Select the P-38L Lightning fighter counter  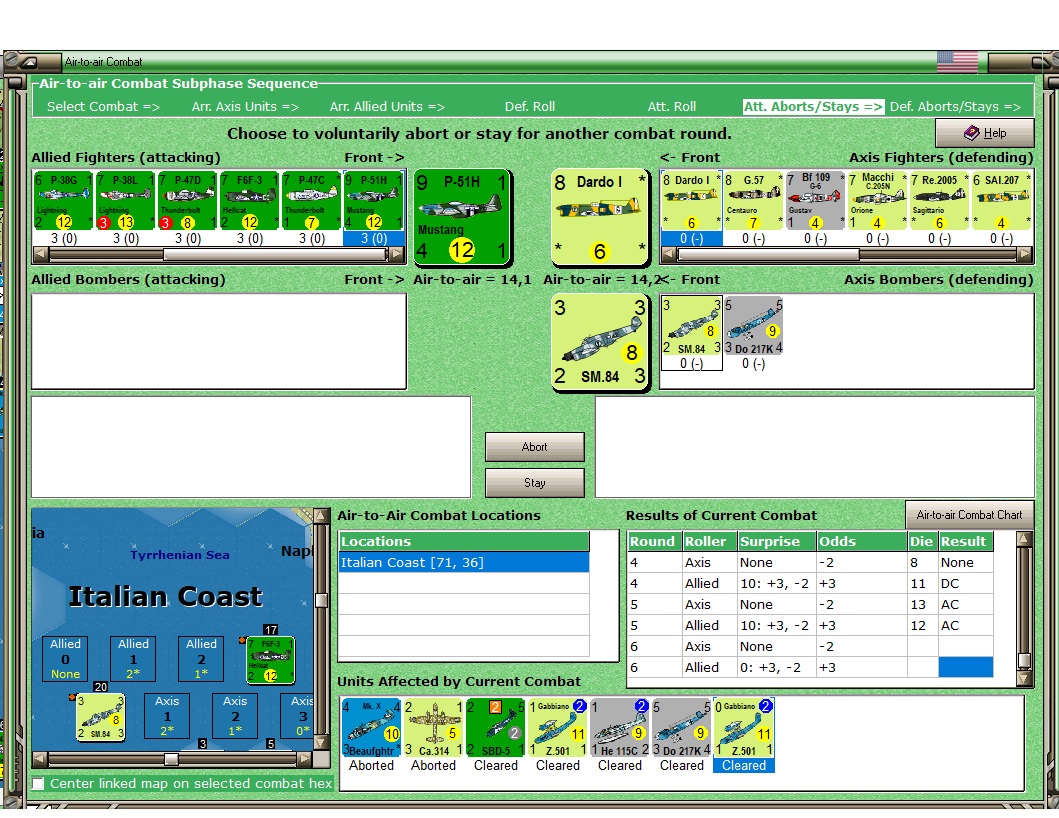(126, 201)
